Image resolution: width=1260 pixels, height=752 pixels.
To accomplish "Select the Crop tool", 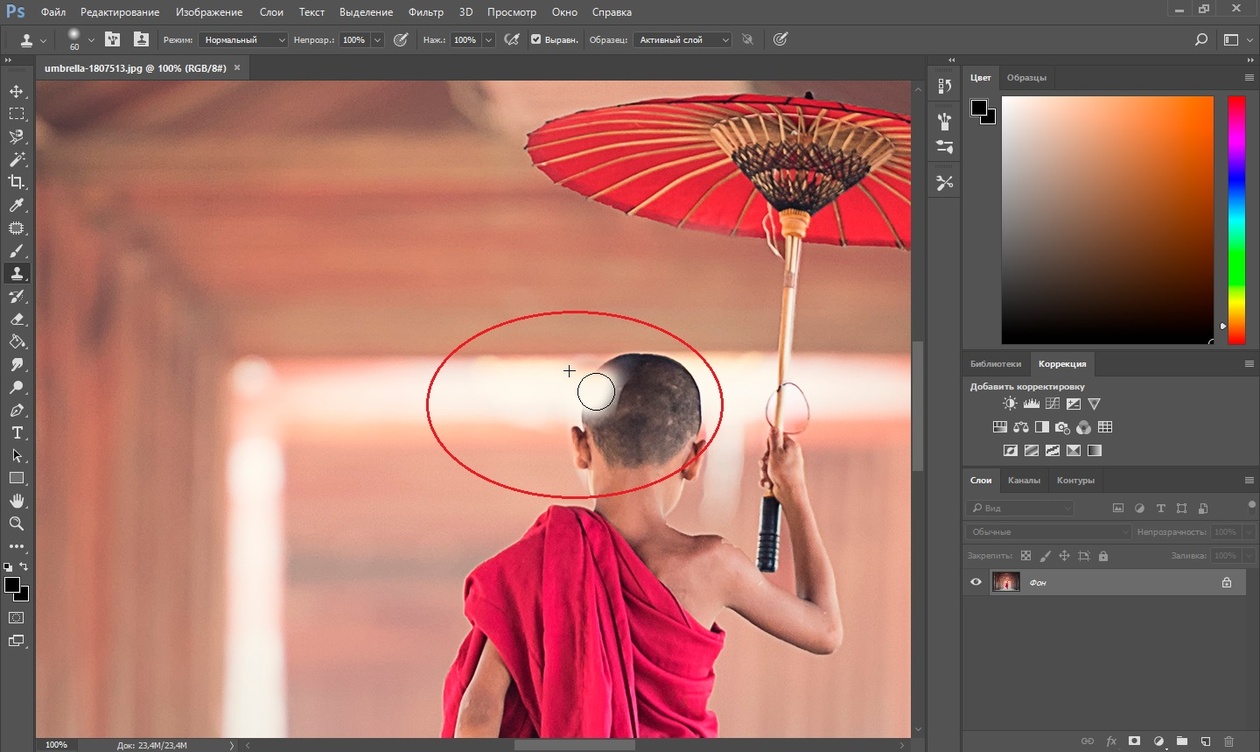I will (17, 182).
